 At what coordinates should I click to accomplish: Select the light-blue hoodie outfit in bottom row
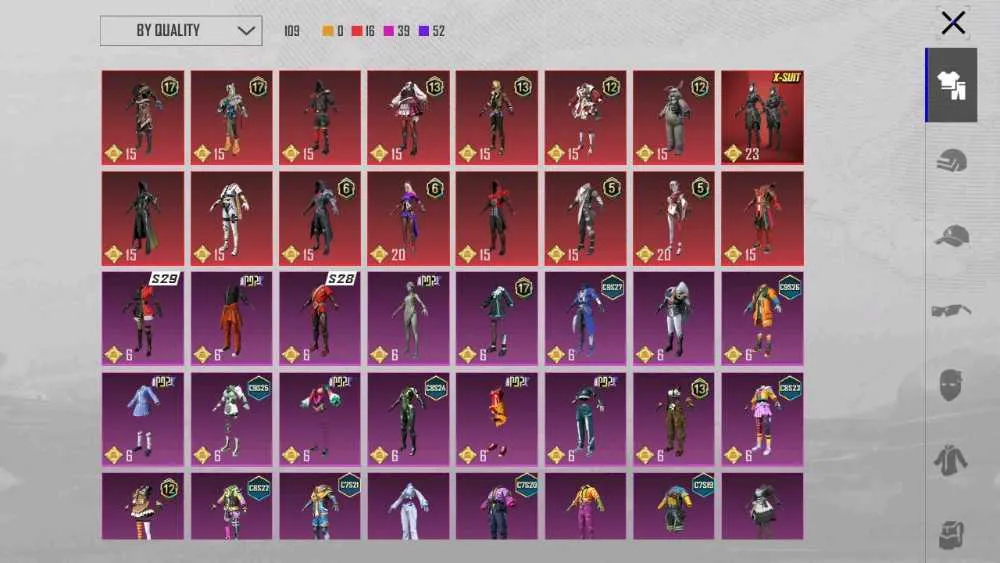point(408,506)
